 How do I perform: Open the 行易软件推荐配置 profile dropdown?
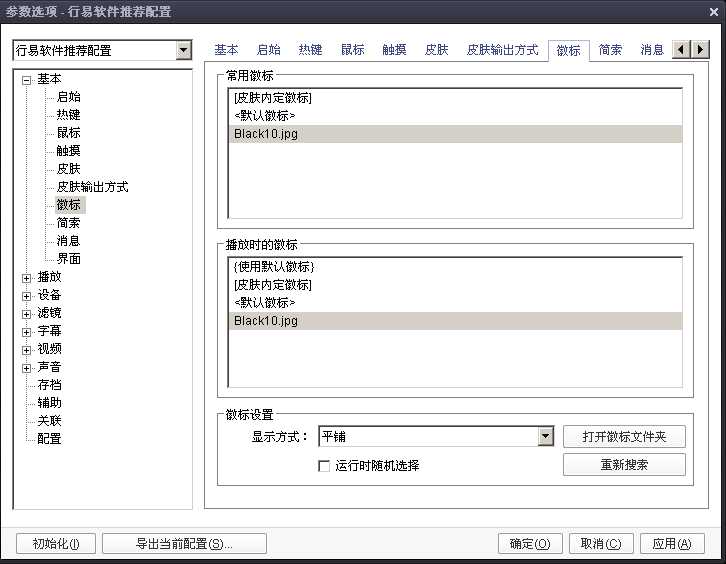tap(184, 50)
